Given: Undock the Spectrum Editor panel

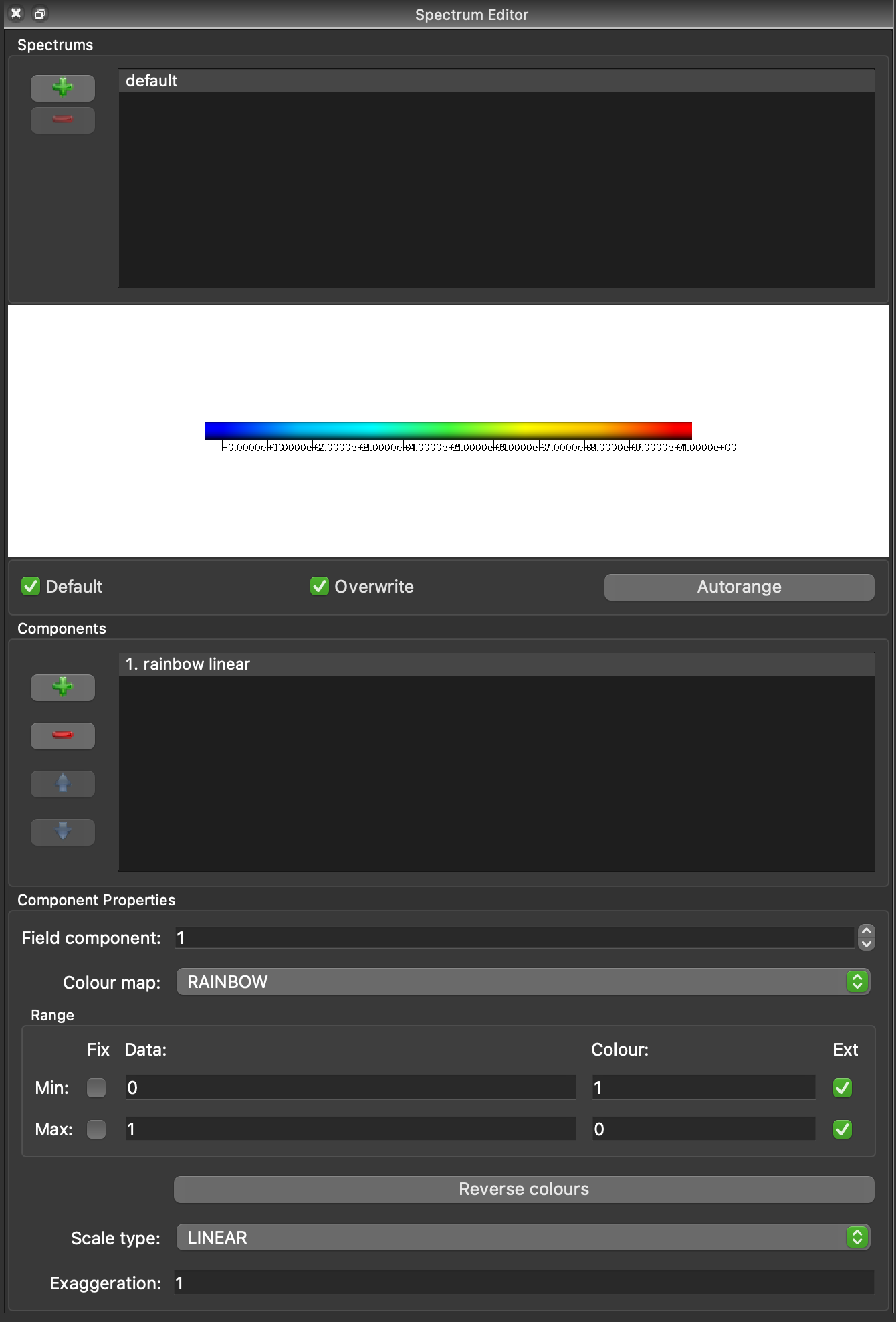Looking at the screenshot, I should (x=40, y=13).
